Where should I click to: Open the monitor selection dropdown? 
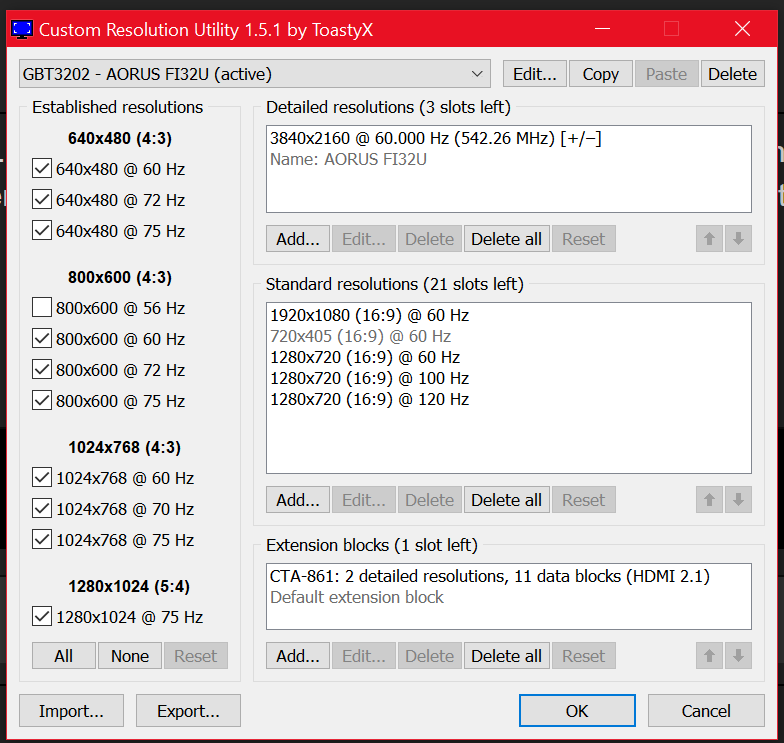(x=254, y=74)
